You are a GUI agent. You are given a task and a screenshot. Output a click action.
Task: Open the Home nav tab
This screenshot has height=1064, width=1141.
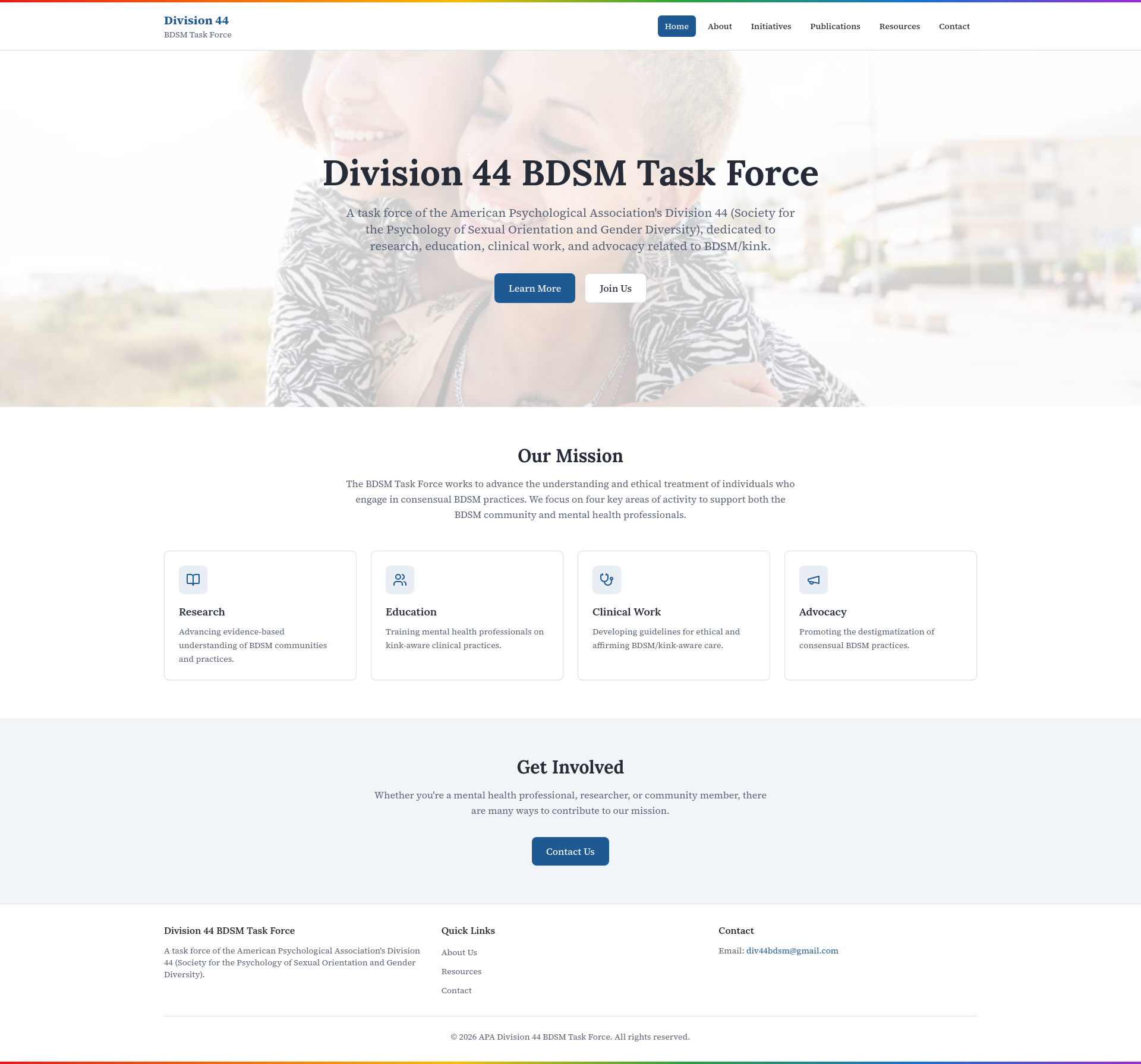tap(676, 26)
